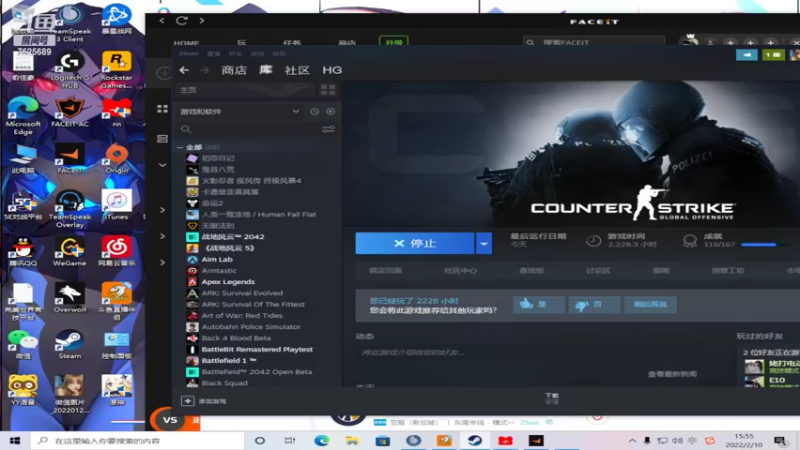Image resolution: width=800 pixels, height=450 pixels.
Task: Select Battlefield 1 in game list
Action: coord(229,360)
